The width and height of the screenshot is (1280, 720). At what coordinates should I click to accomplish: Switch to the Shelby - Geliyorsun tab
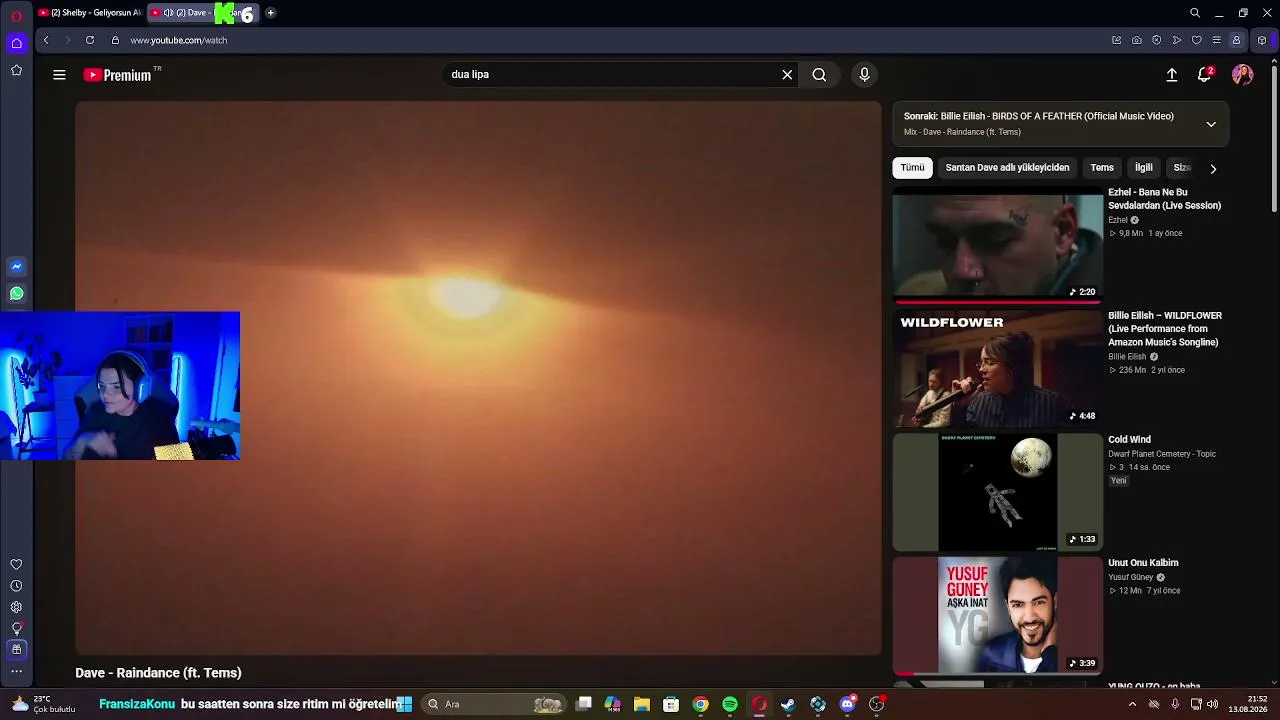pyautogui.click(x=89, y=13)
